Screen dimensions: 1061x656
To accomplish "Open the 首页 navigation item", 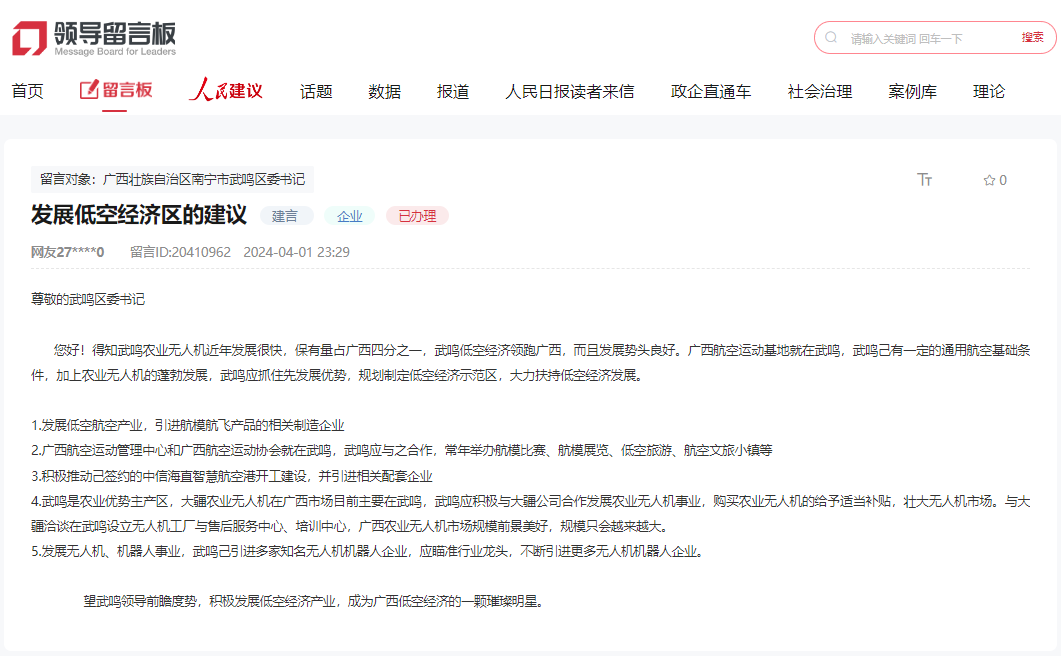I will click(x=27, y=90).
